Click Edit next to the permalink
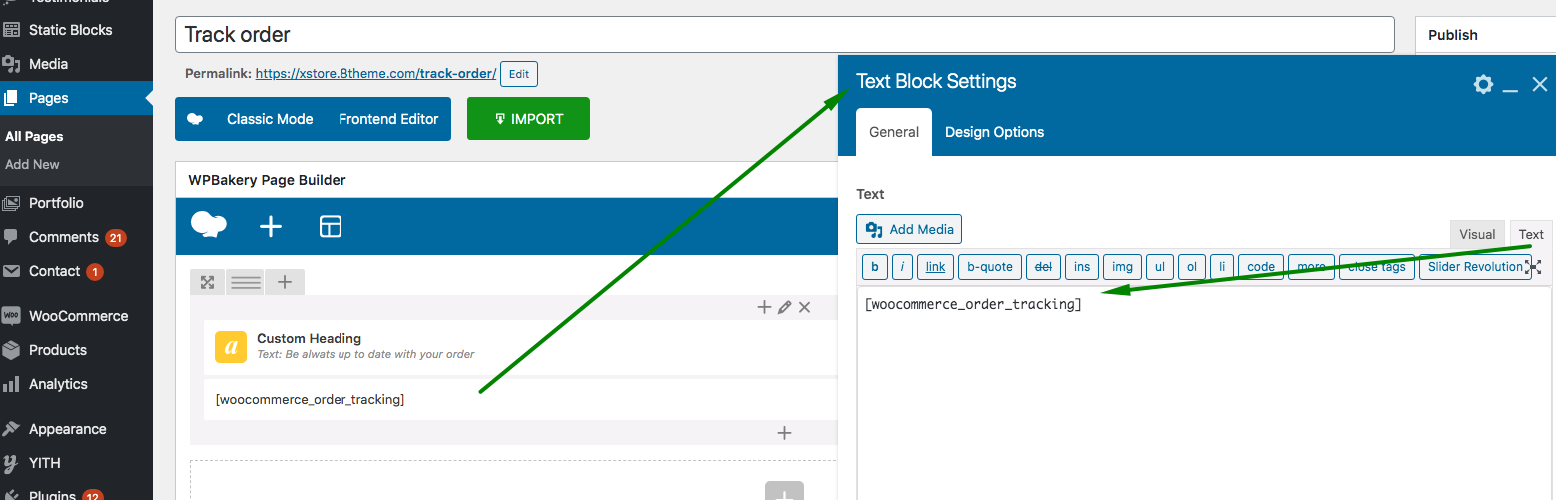Viewport: 1561px width, 500px height. pos(518,74)
